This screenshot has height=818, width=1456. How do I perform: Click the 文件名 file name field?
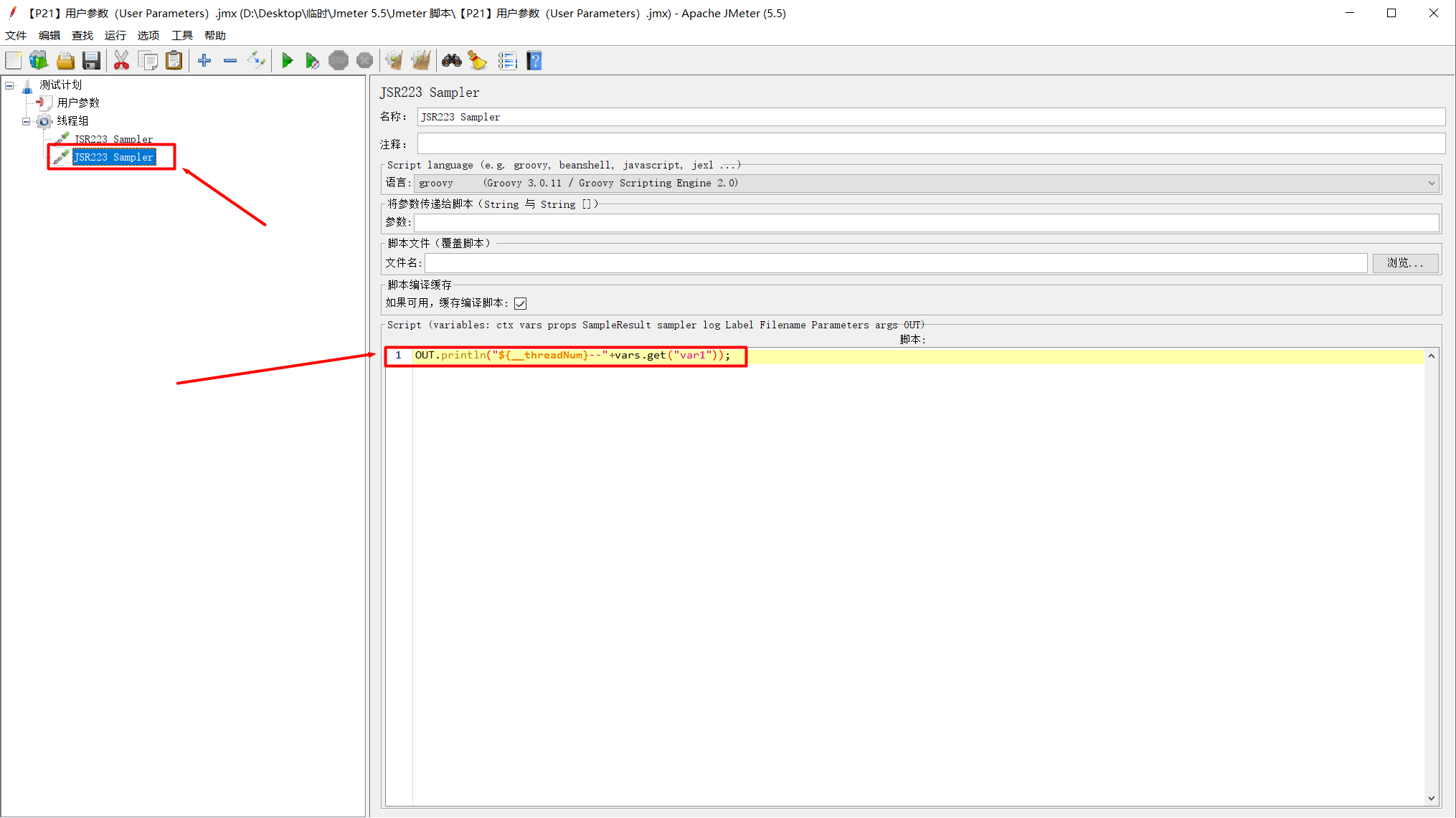tap(896, 263)
